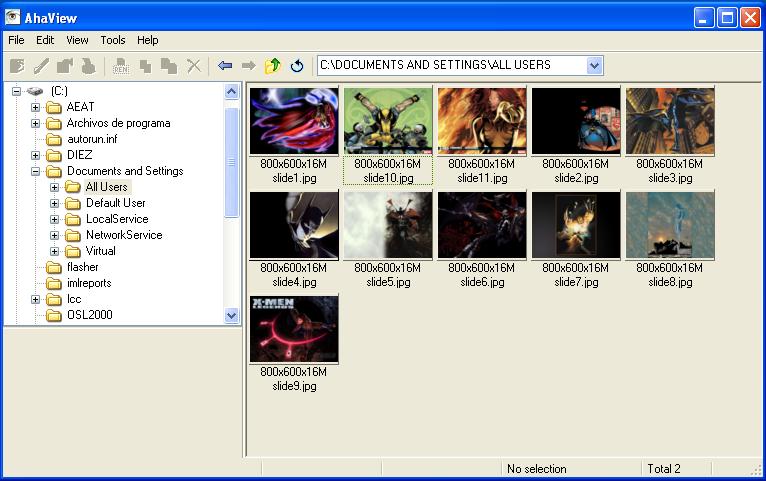This screenshot has height=481, width=766.
Task: Select the Virtual tree label
Action: [101, 251]
